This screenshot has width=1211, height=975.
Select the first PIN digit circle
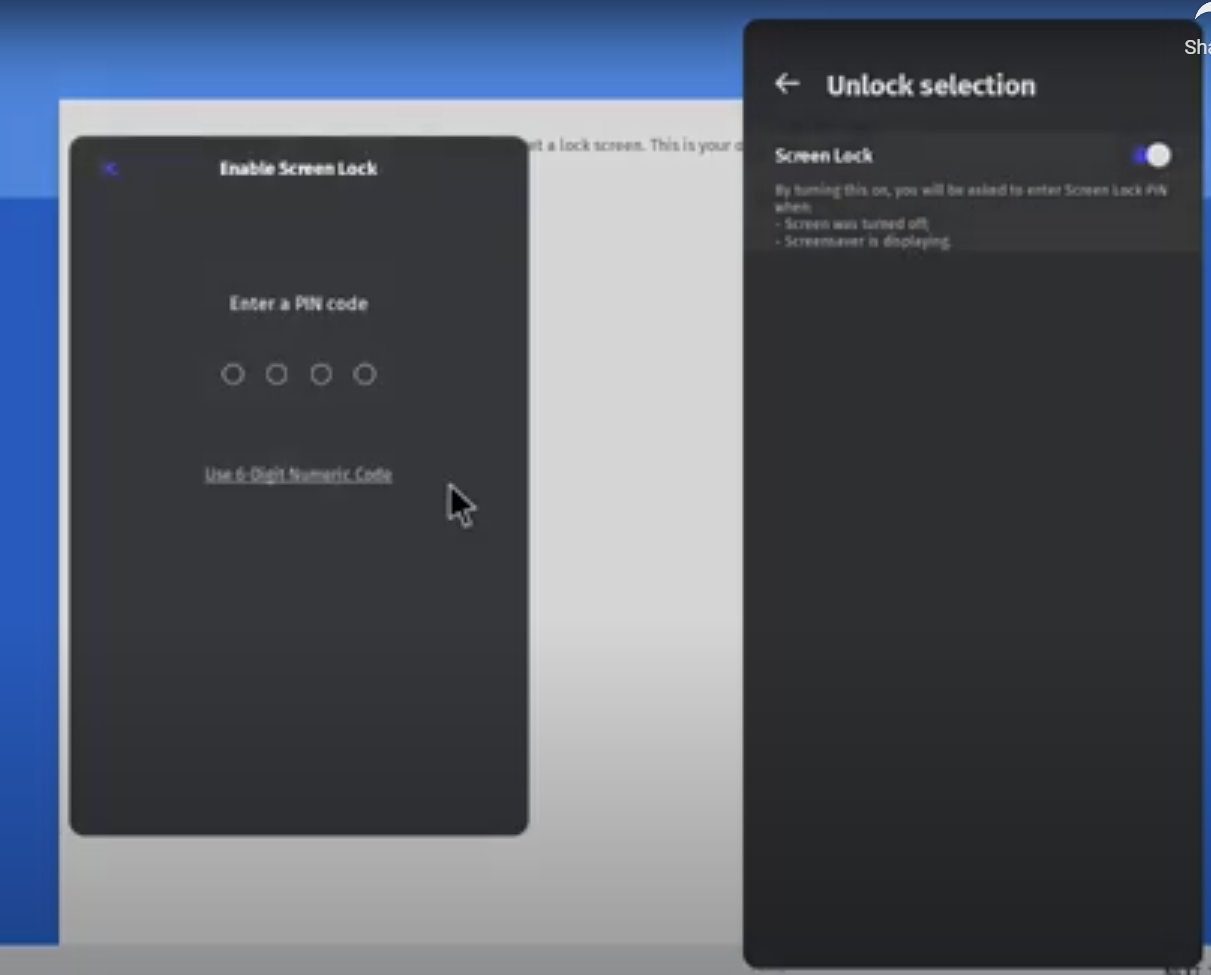[x=233, y=374]
